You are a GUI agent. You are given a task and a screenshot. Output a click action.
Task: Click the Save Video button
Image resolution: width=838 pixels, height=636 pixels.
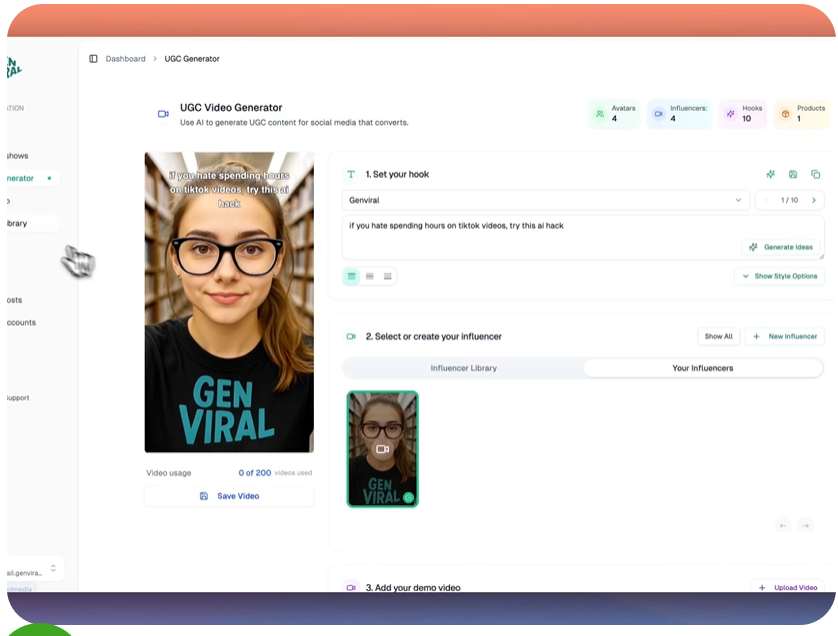tap(229, 495)
